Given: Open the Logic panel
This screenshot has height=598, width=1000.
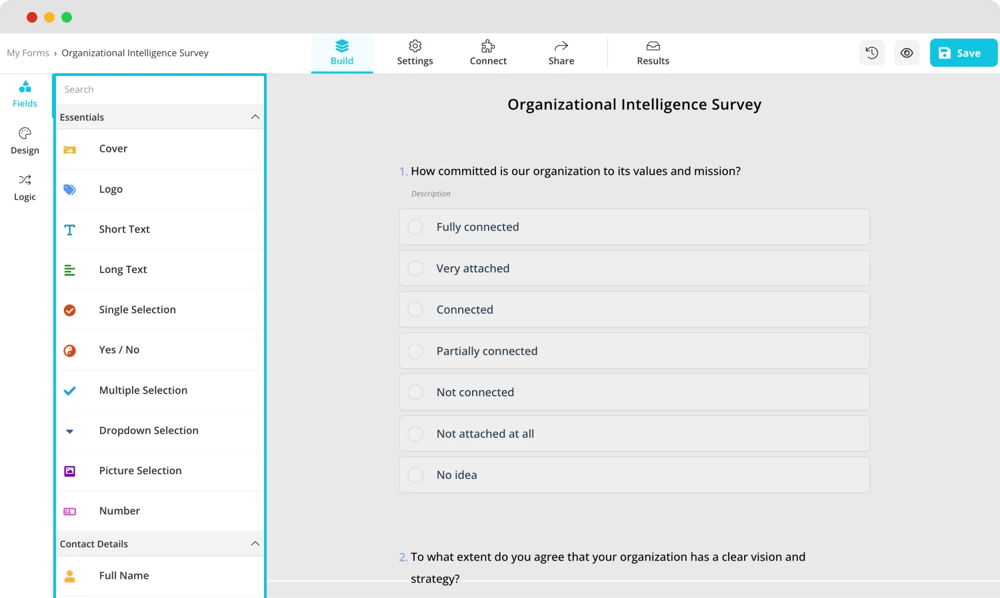Looking at the screenshot, I should tap(25, 187).
